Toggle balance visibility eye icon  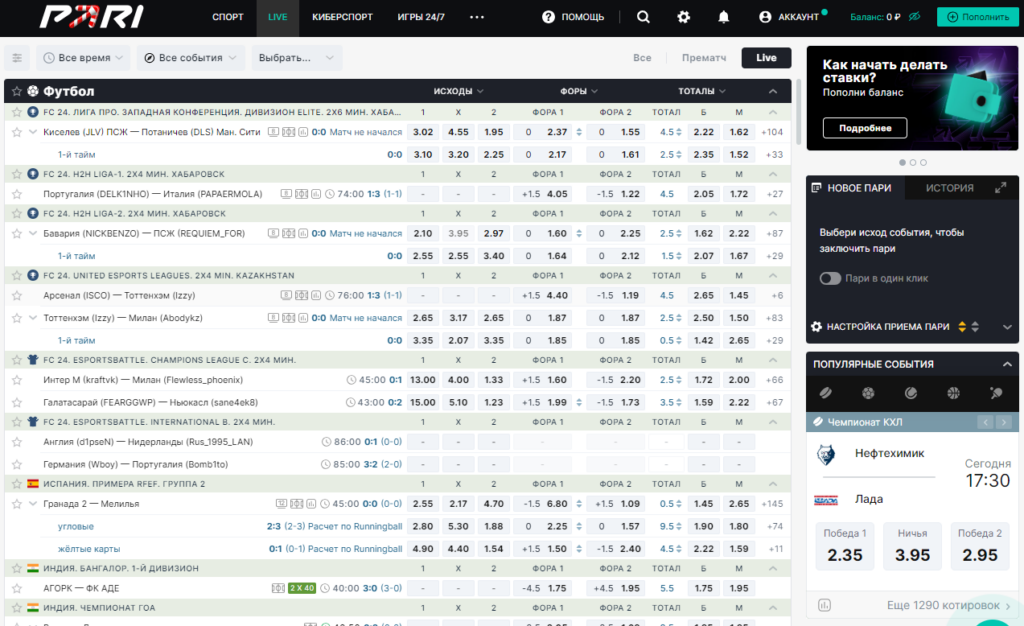(x=914, y=17)
